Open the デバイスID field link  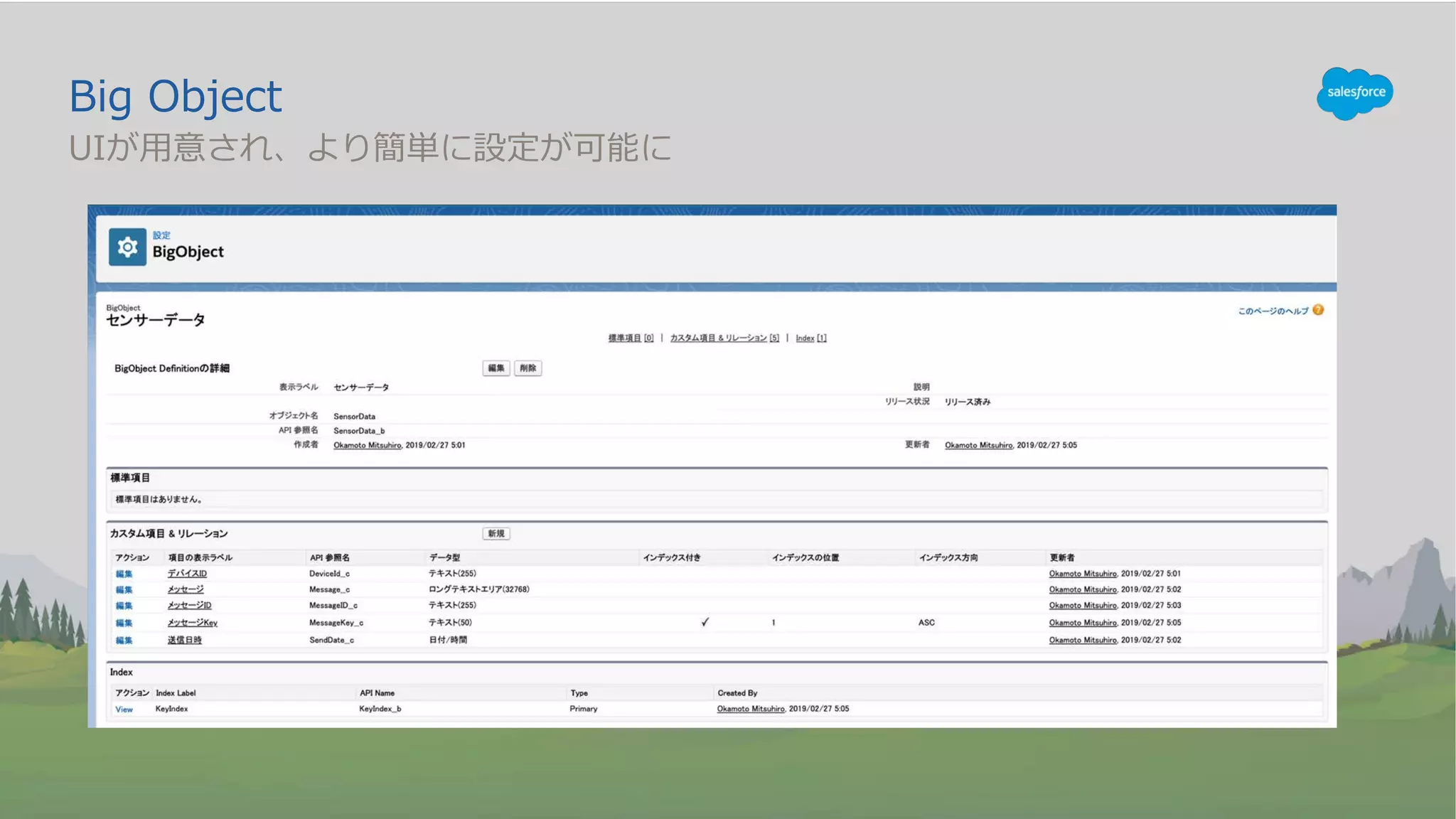(187, 574)
